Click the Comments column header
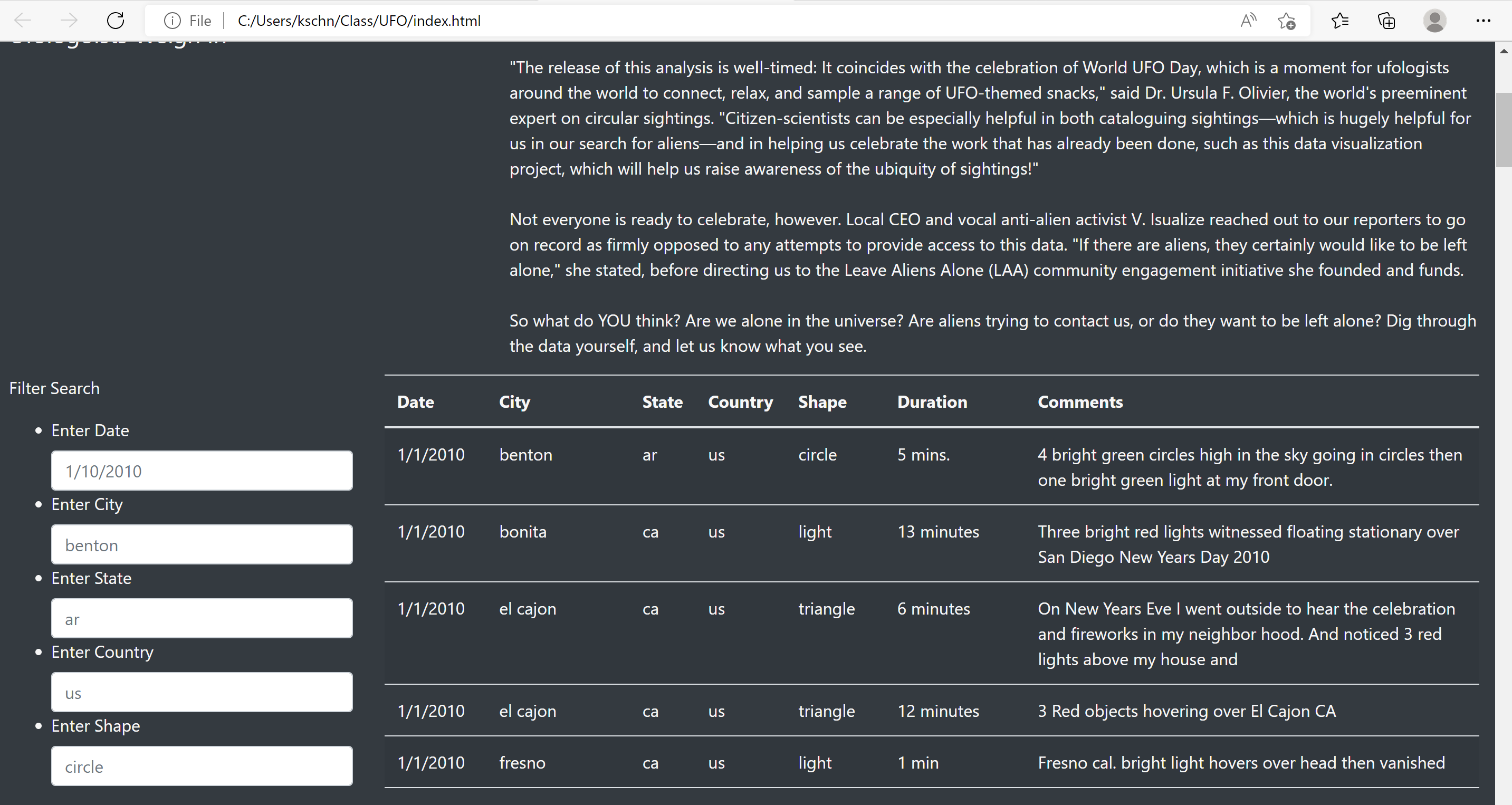 coord(1079,402)
